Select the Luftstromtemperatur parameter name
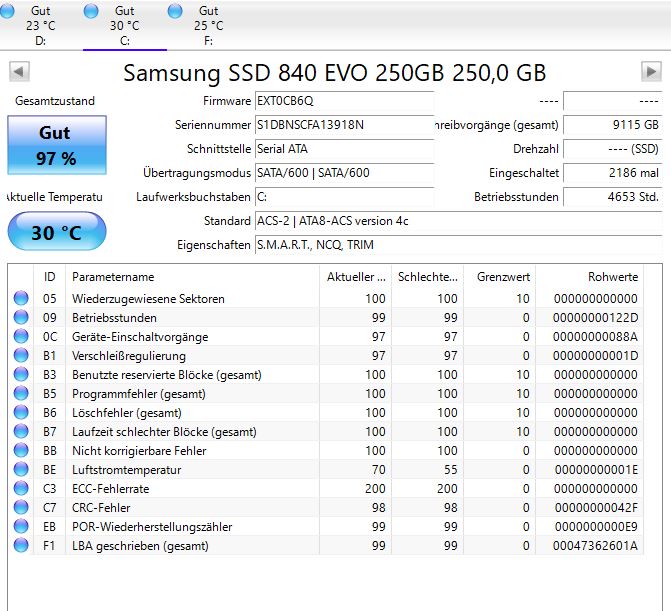This screenshot has width=671, height=611. (126, 470)
